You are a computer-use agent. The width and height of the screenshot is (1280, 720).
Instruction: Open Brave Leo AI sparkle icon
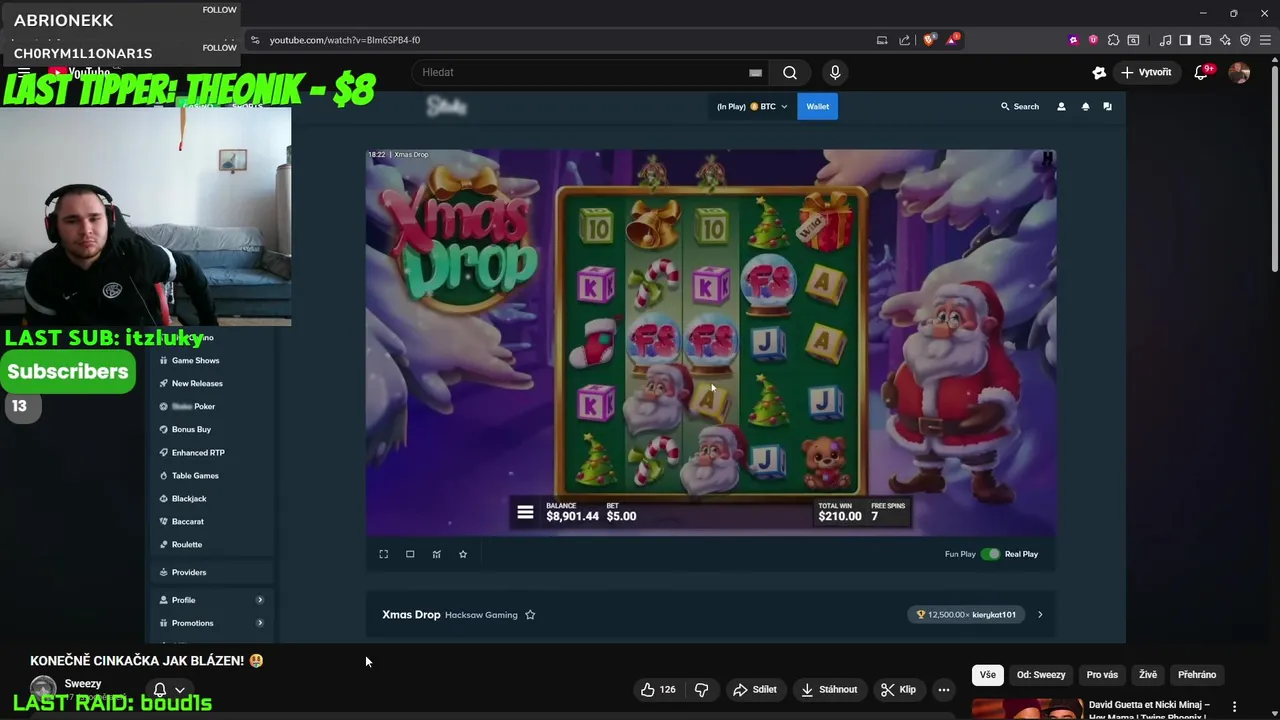pyautogui.click(x=1225, y=40)
